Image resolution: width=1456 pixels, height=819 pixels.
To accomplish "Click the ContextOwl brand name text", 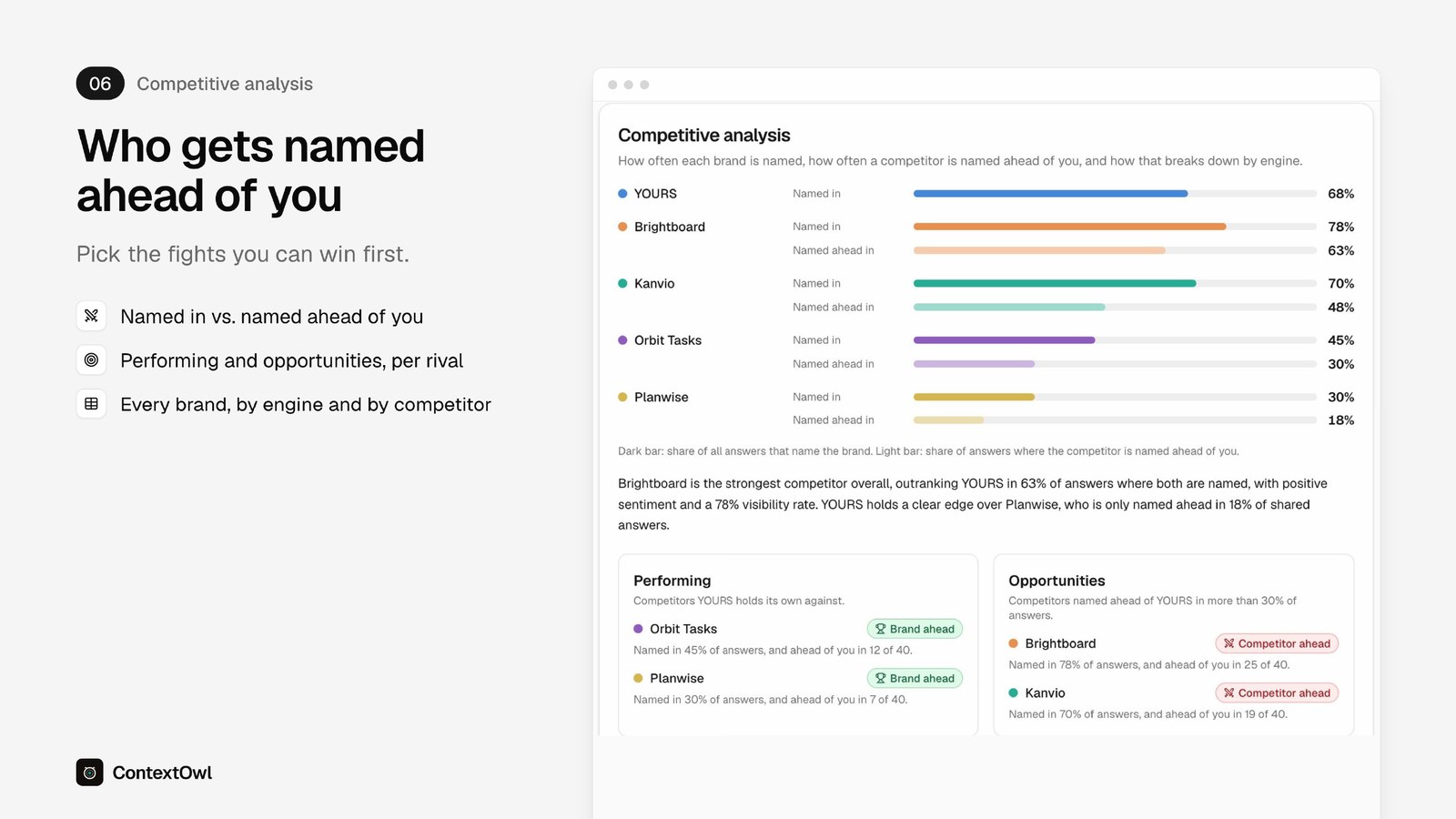I will (162, 773).
